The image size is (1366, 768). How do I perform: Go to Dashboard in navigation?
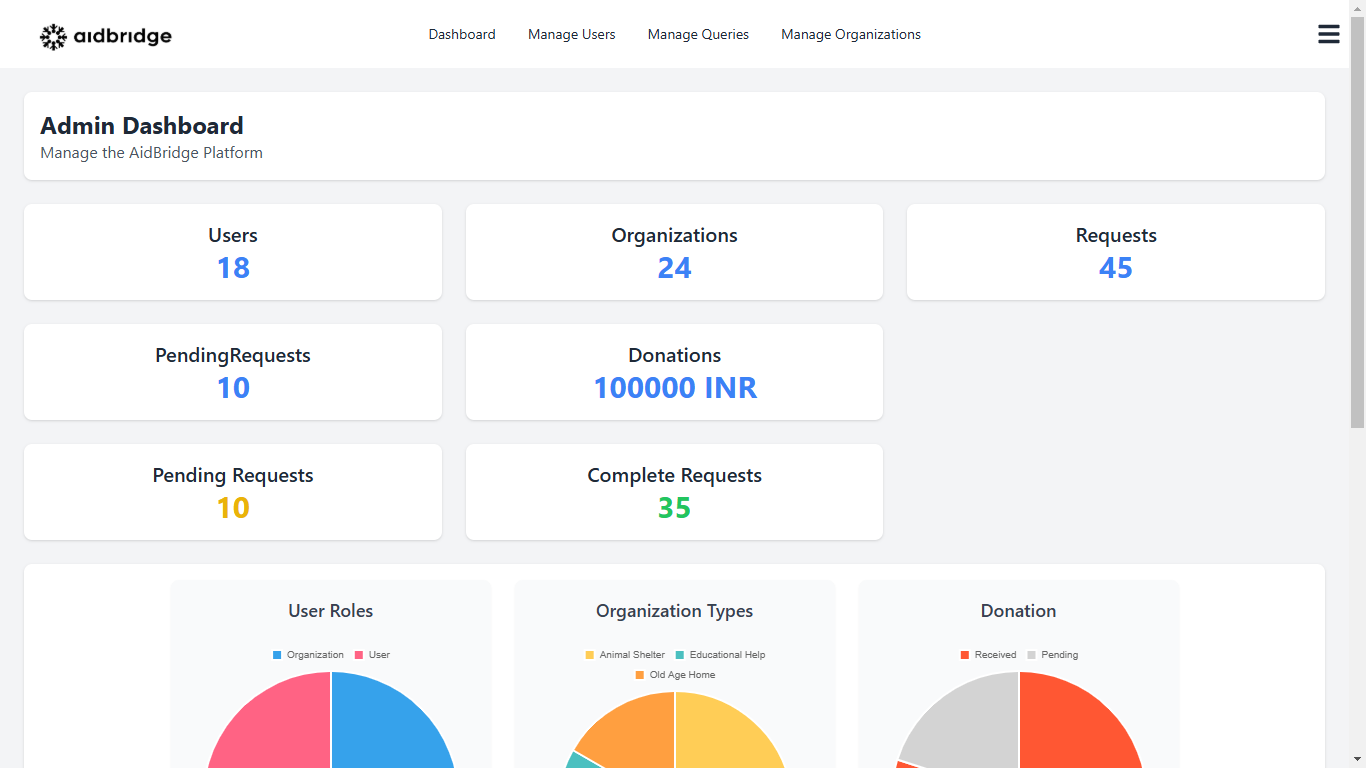462,34
